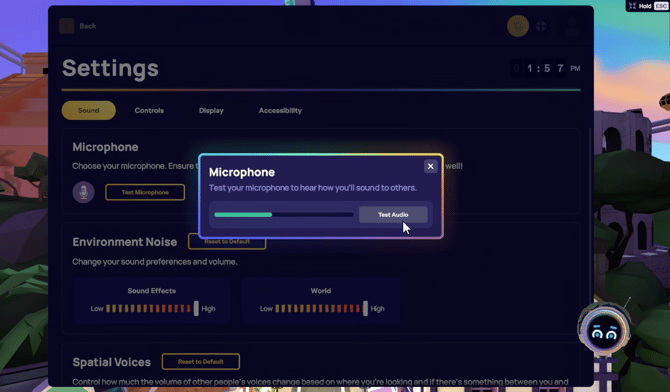This screenshot has width=670, height=392.
Task: Open the Accessibility tab
Action: tap(280, 110)
